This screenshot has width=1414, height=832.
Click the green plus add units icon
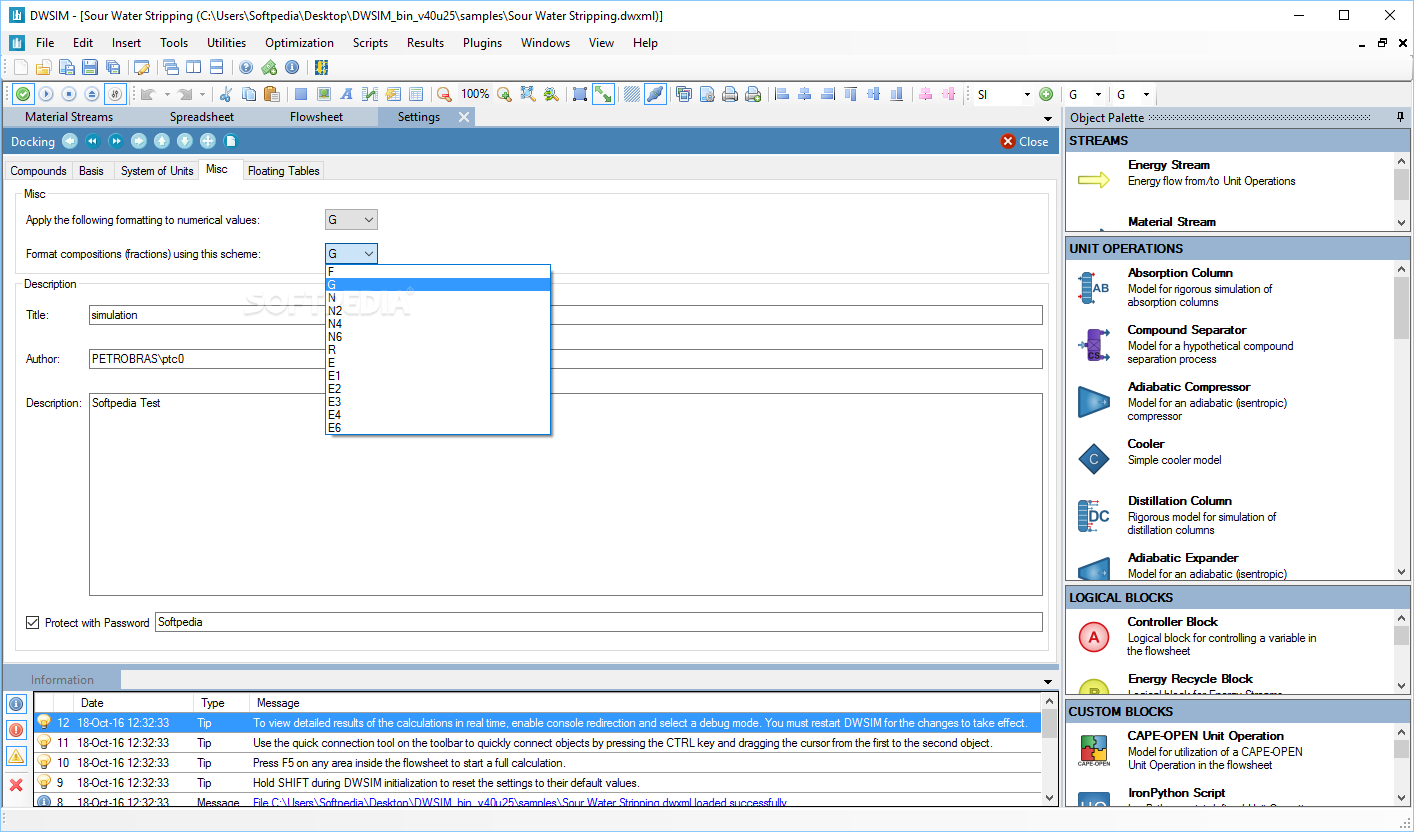pyautogui.click(x=1046, y=94)
